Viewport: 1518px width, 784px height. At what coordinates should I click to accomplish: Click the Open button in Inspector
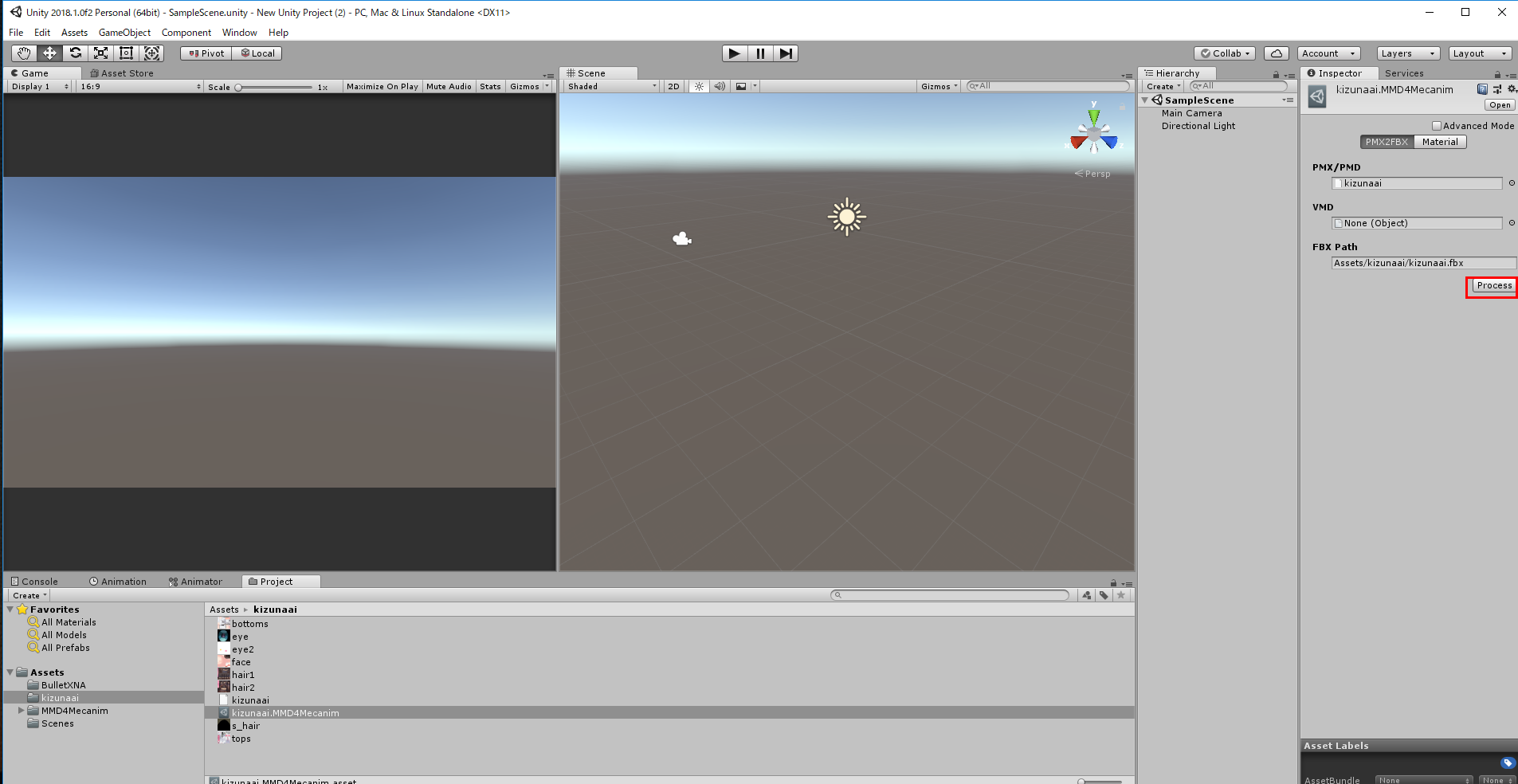(x=1500, y=105)
